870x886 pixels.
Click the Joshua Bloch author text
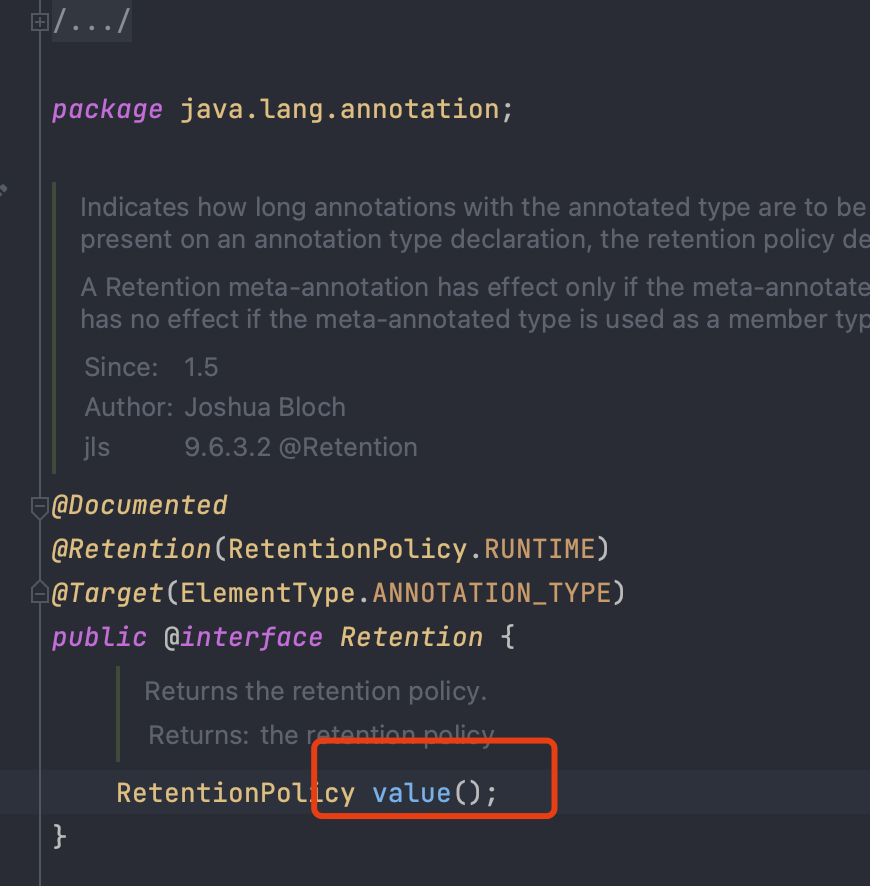tap(265, 407)
